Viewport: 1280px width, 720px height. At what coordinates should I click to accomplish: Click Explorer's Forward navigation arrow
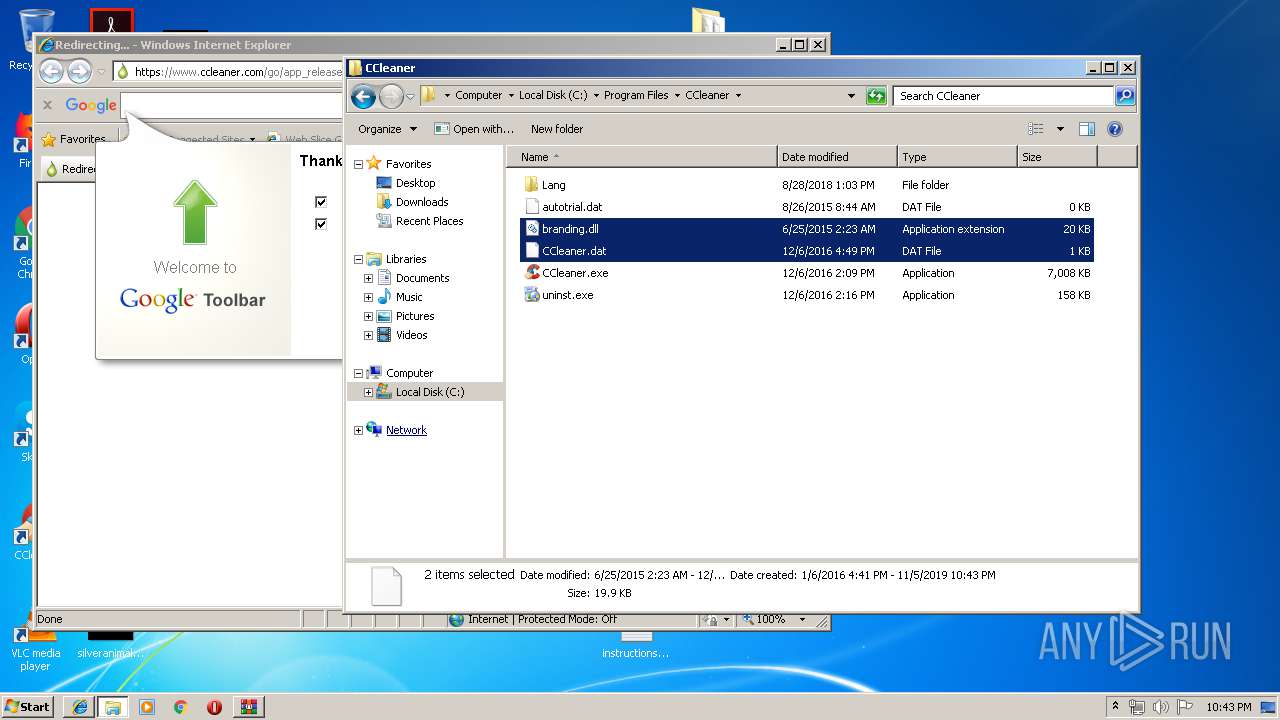[x=391, y=96]
